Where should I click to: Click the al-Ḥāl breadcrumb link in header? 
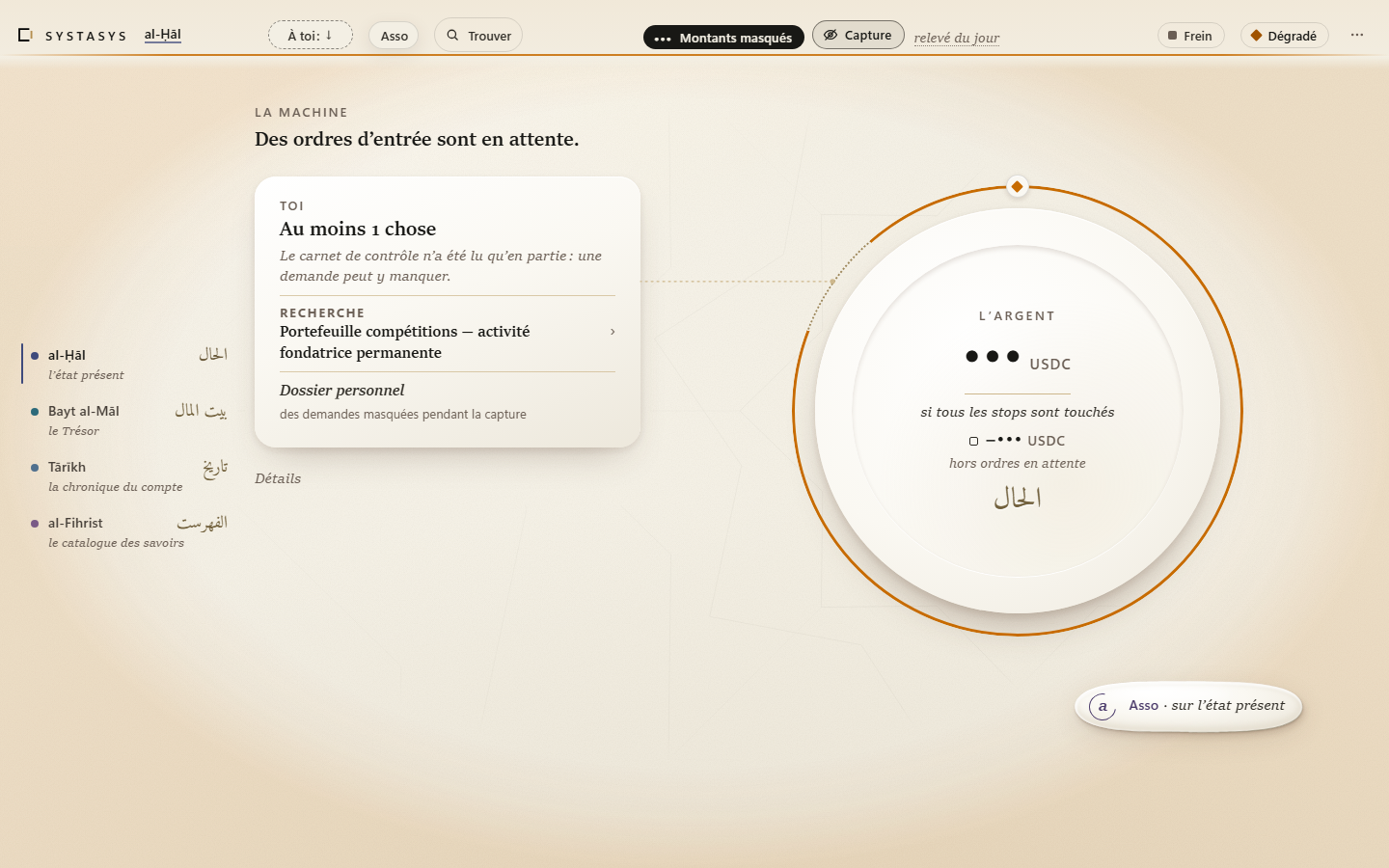(x=163, y=35)
